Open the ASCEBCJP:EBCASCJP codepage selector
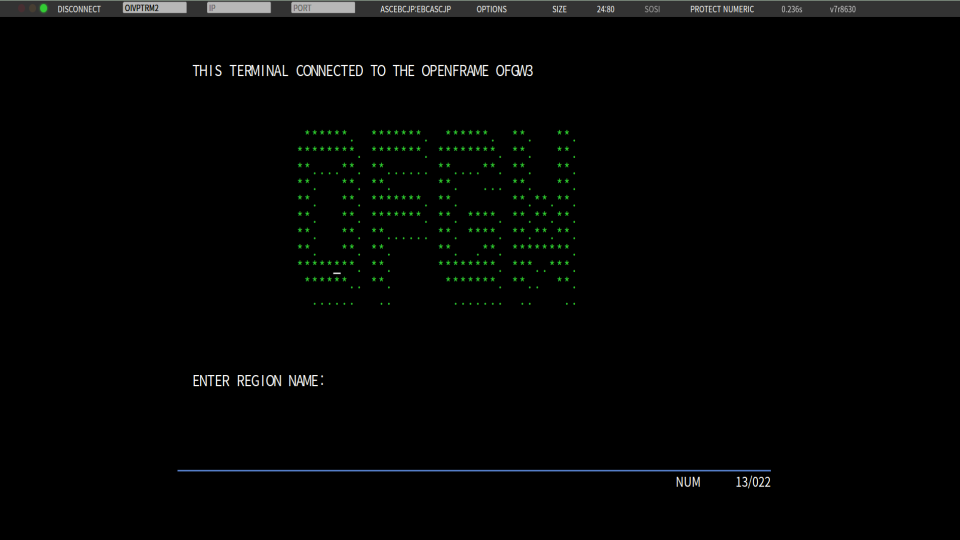 click(415, 9)
